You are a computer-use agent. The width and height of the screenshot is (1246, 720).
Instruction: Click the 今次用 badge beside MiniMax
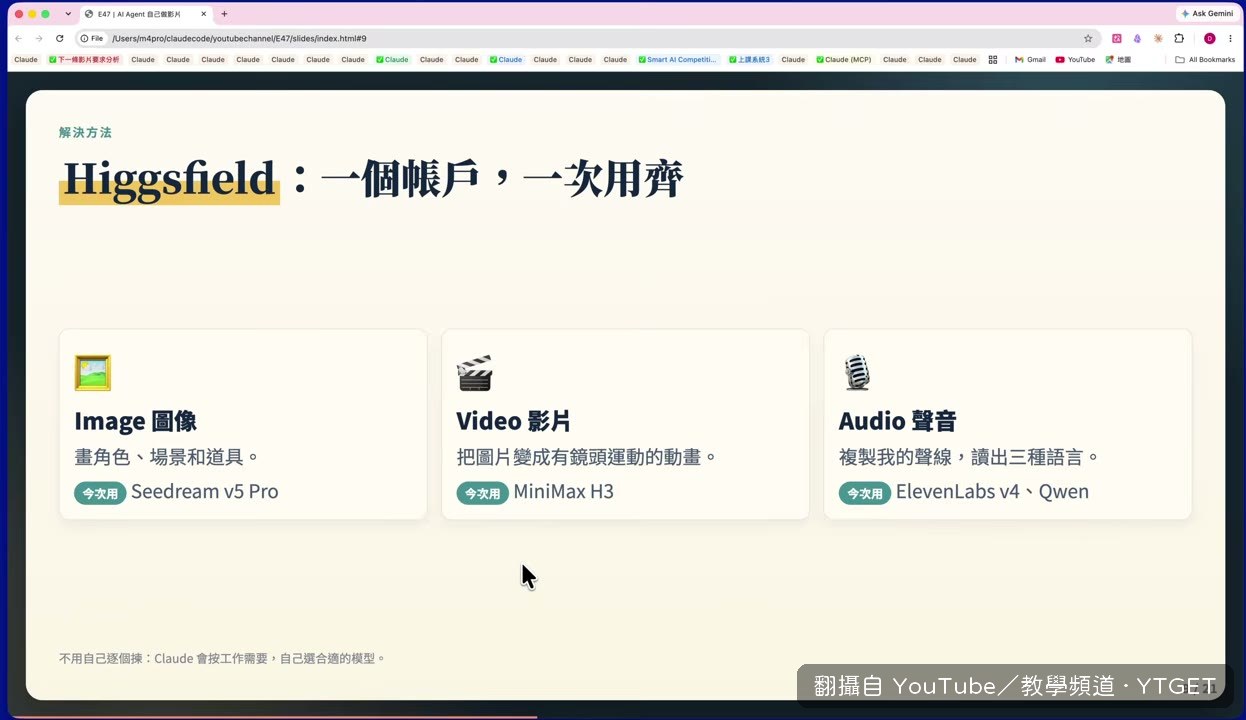[482, 493]
